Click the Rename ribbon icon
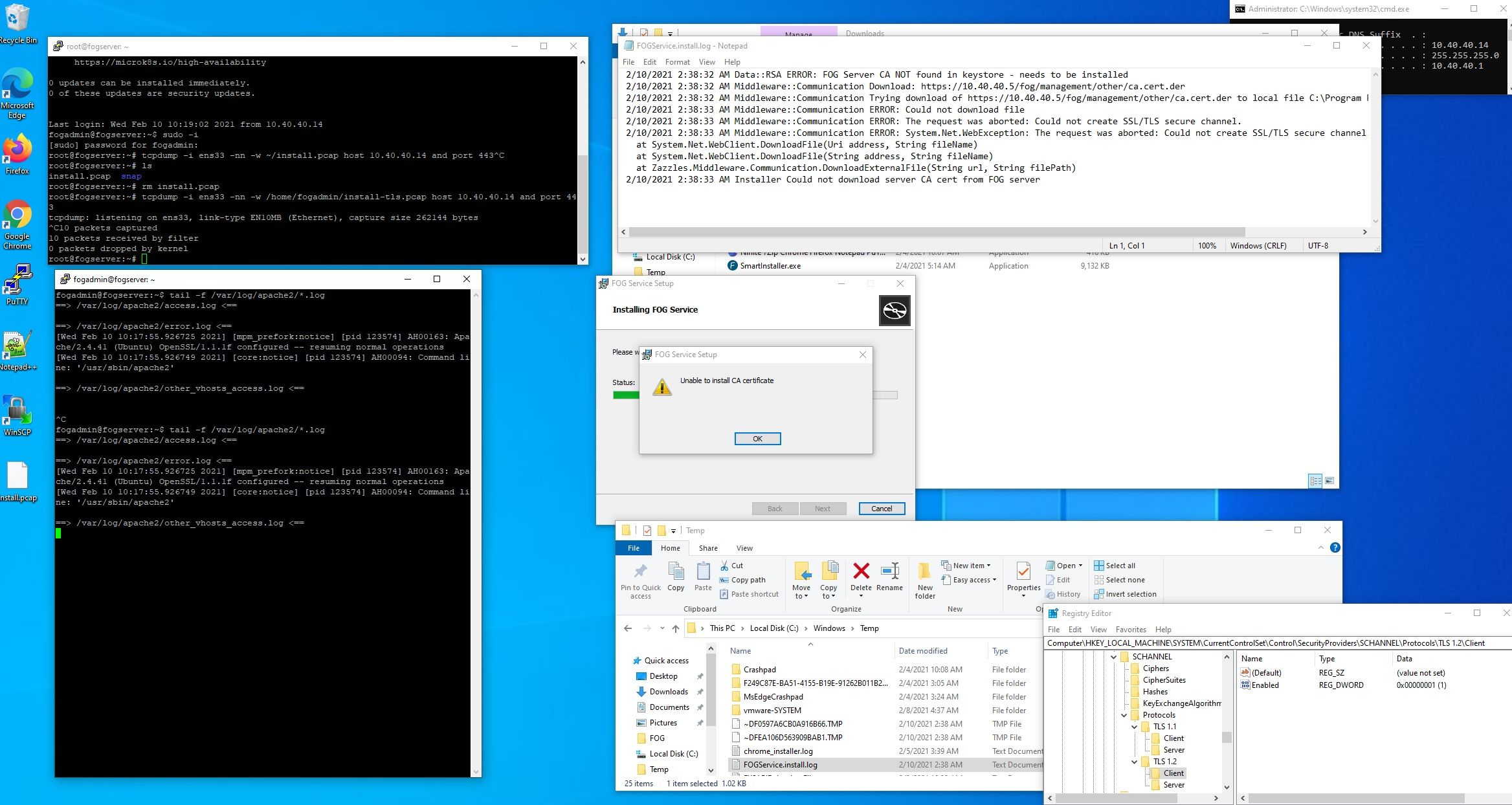This screenshot has width=1512, height=805. (889, 577)
